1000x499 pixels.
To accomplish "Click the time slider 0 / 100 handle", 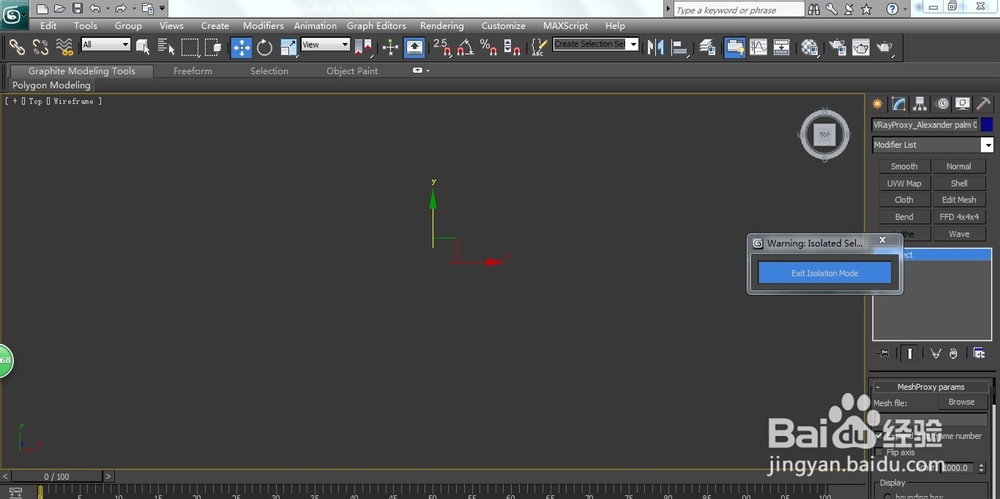I will (57, 477).
